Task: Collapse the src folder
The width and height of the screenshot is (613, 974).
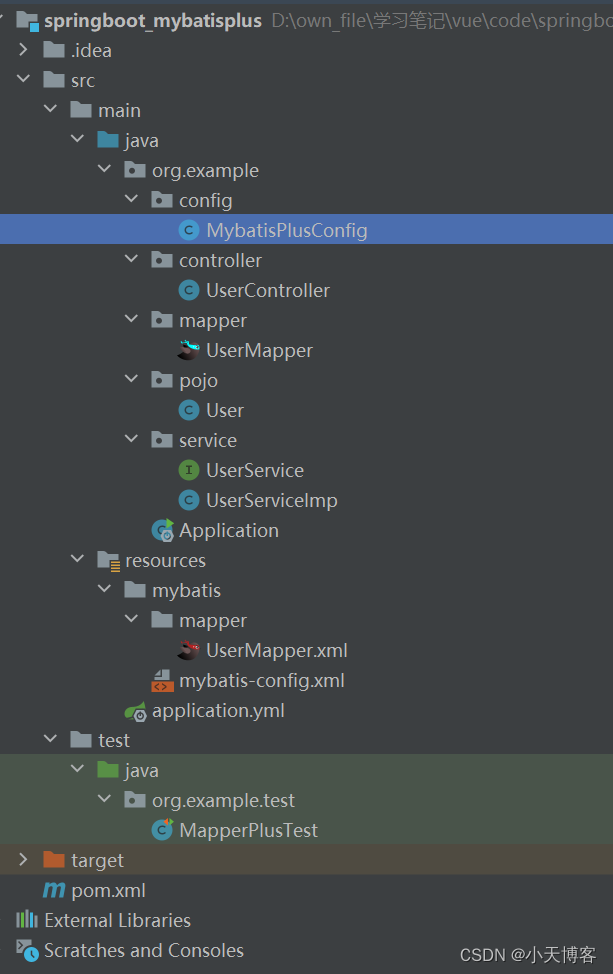Action: coord(22,80)
